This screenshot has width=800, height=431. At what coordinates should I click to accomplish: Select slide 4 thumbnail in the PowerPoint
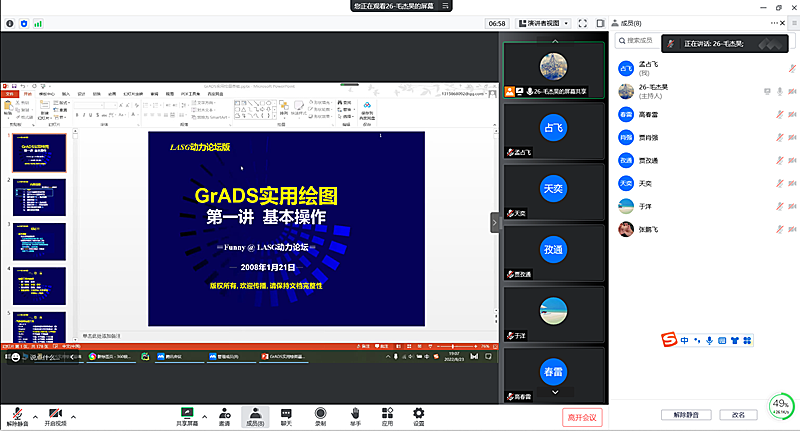39,286
